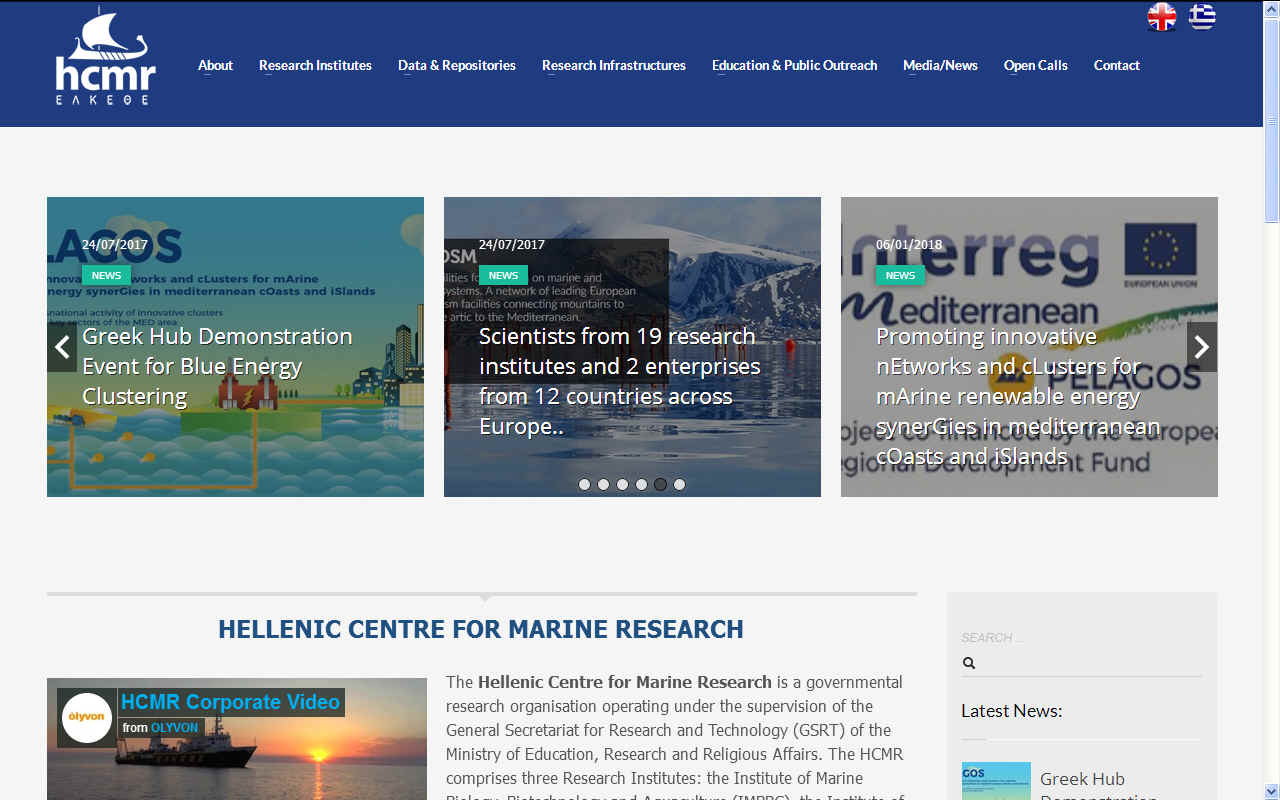Click NEWS tag on Interreg slide

point(900,275)
